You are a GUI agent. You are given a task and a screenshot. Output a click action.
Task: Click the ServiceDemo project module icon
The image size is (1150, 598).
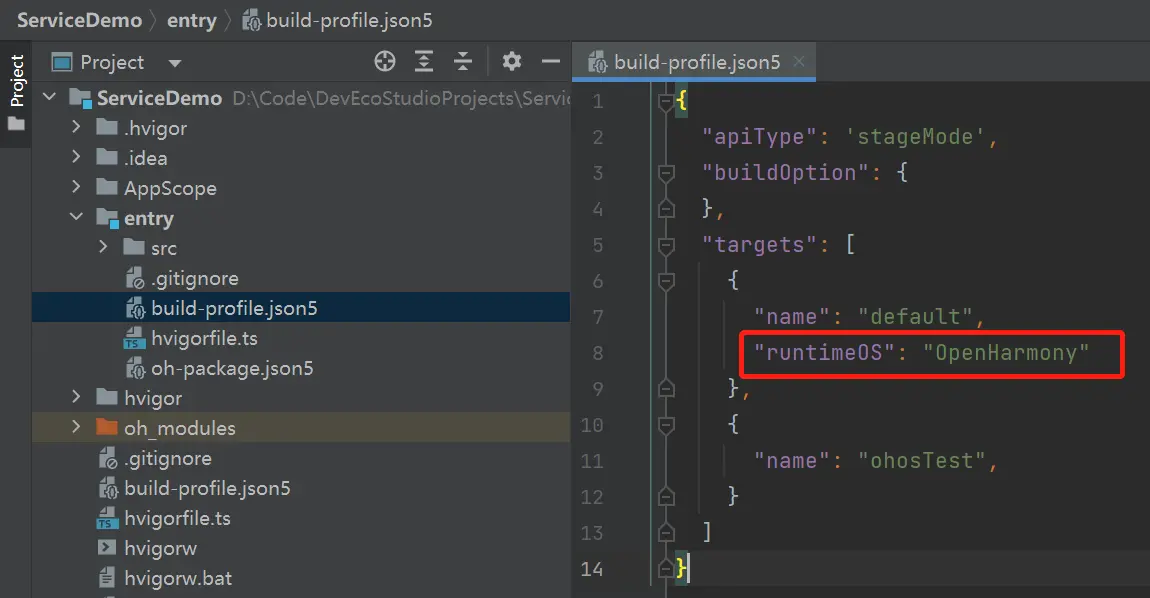point(81,98)
